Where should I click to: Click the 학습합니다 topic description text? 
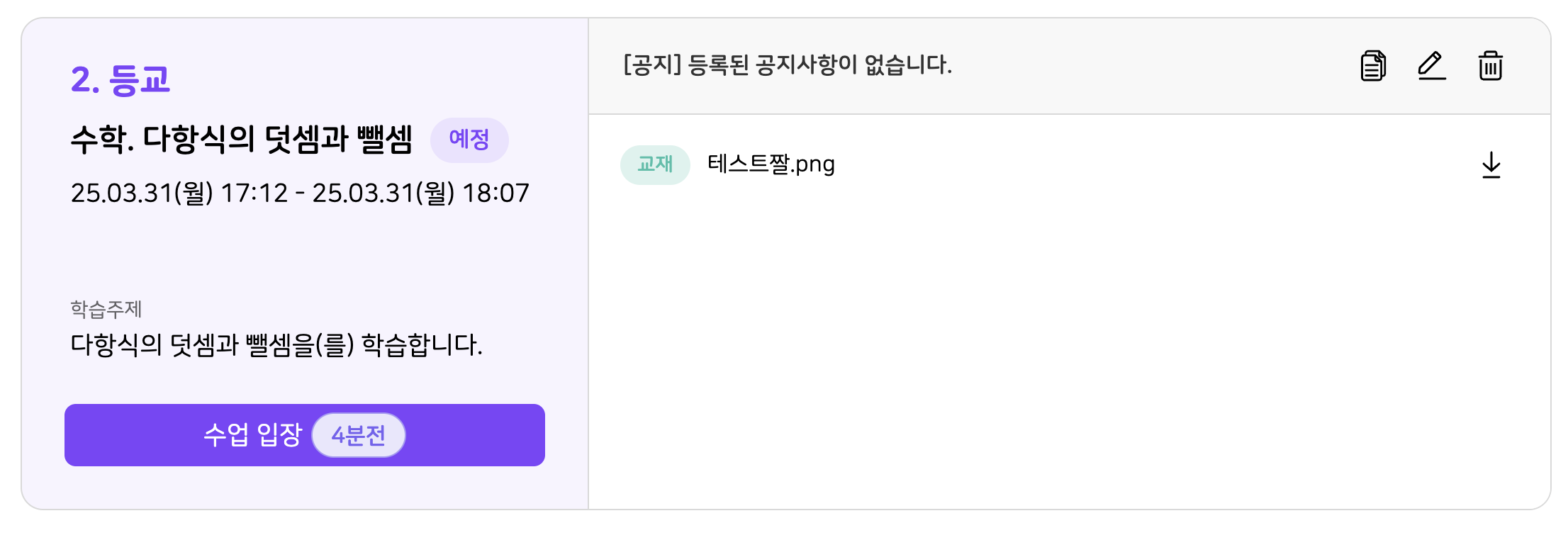tap(276, 345)
